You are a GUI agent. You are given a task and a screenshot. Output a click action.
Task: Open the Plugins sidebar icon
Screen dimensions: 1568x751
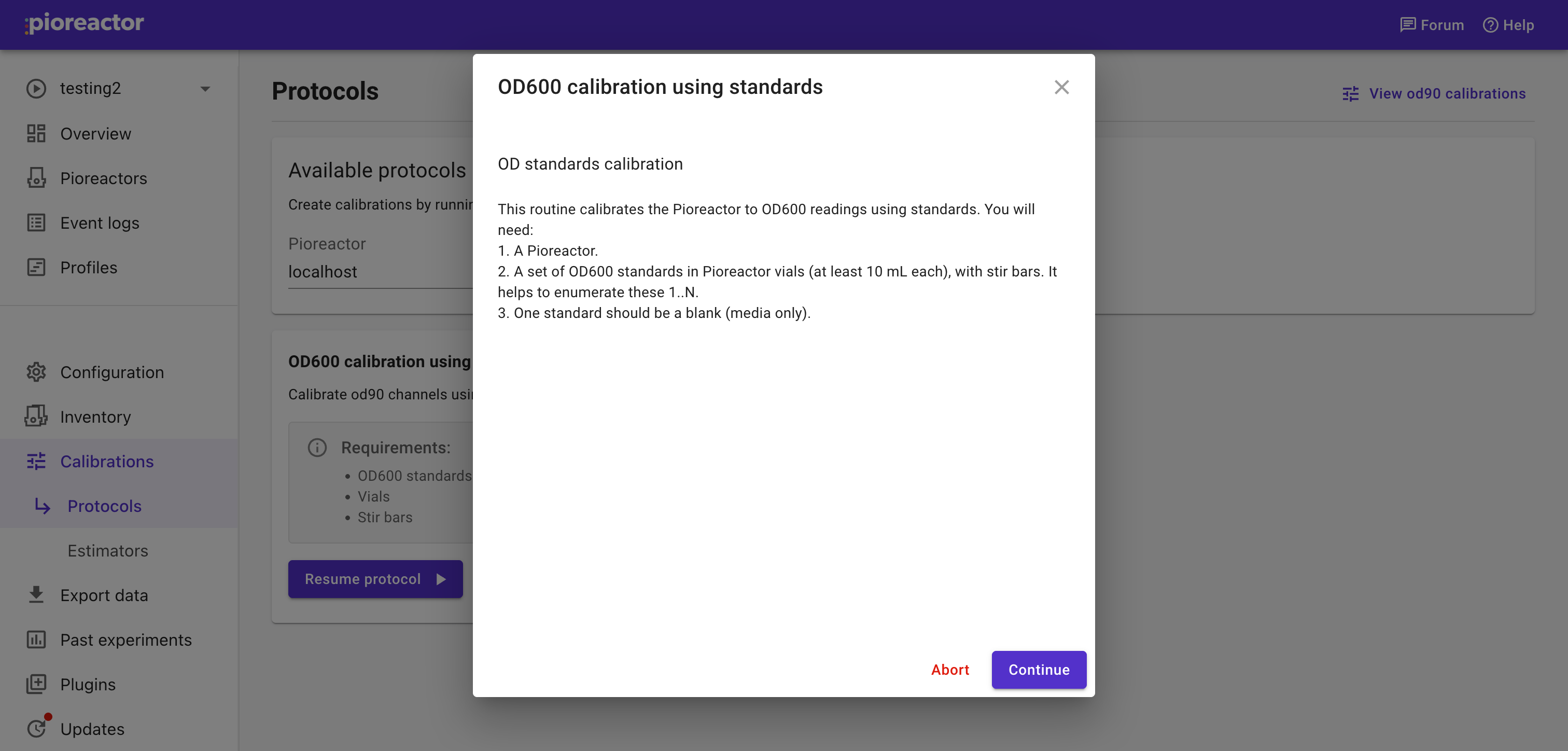pyautogui.click(x=36, y=685)
